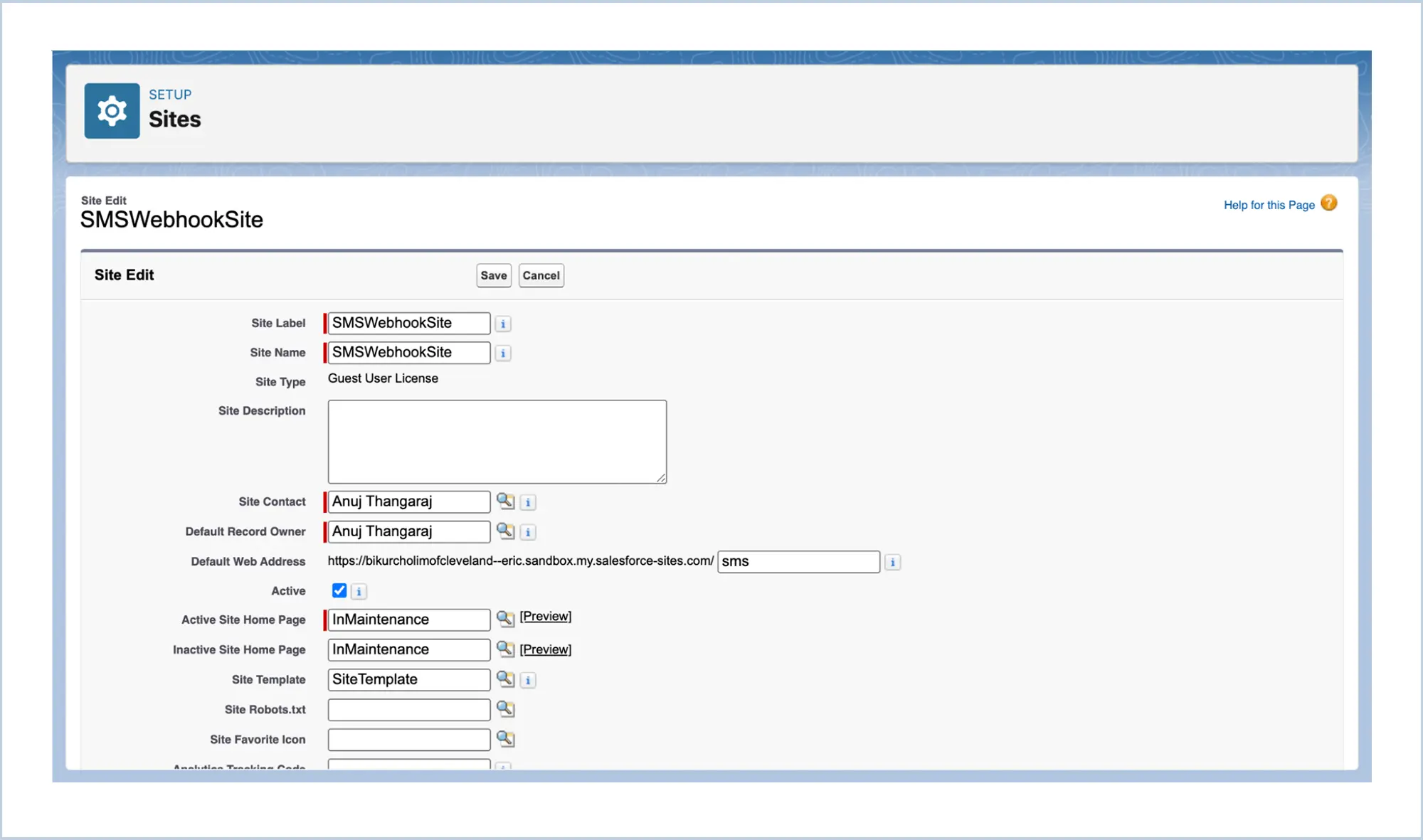Uncheck the Active checkbox
Image resolution: width=1423 pixels, height=840 pixels.
339,591
